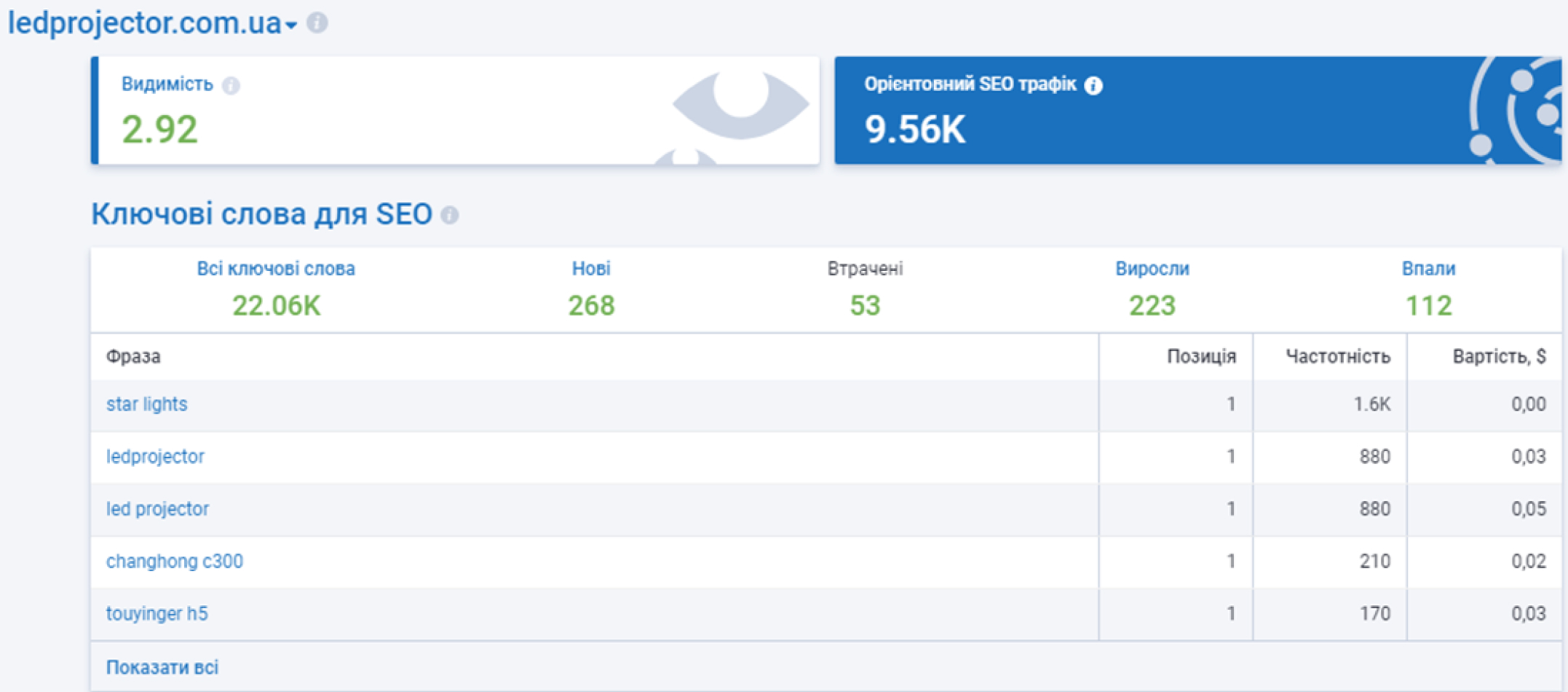Click info icon next to Орієнтовний SEO трафік

(x=1093, y=86)
